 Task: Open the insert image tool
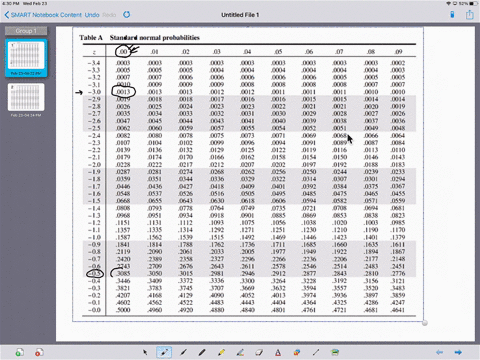tap(335, 352)
